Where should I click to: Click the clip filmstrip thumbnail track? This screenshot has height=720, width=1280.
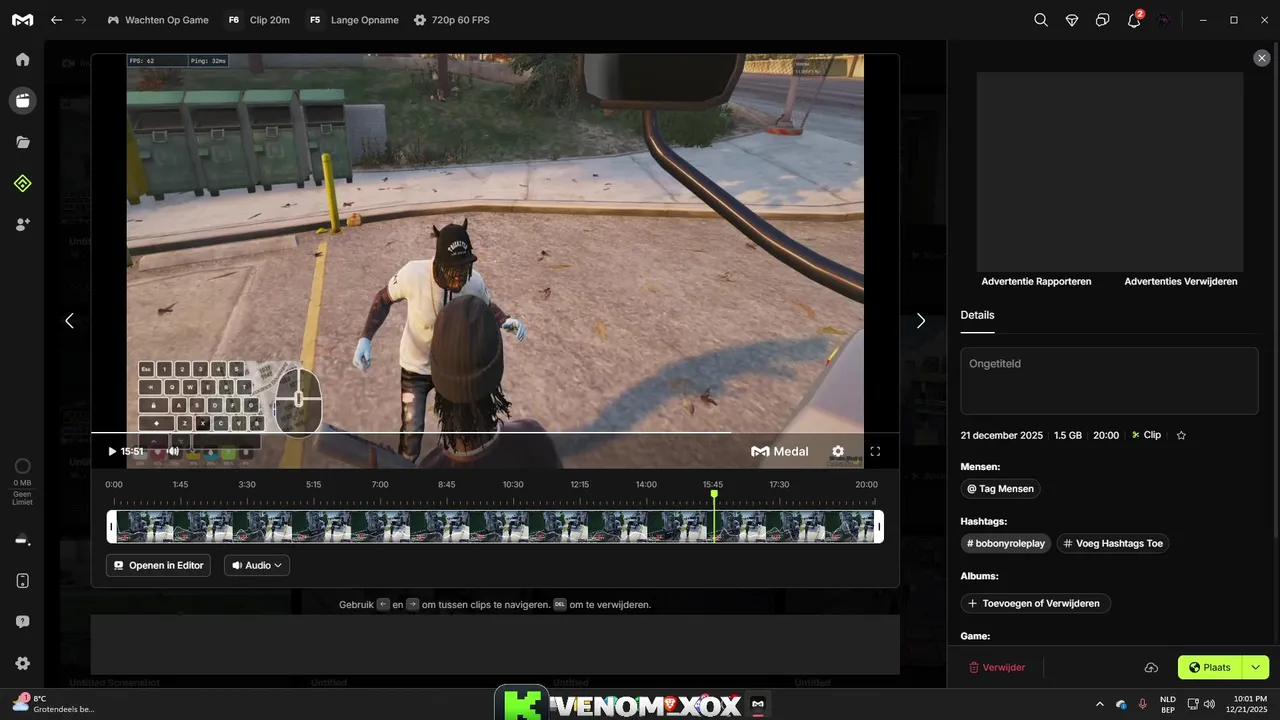(x=495, y=527)
